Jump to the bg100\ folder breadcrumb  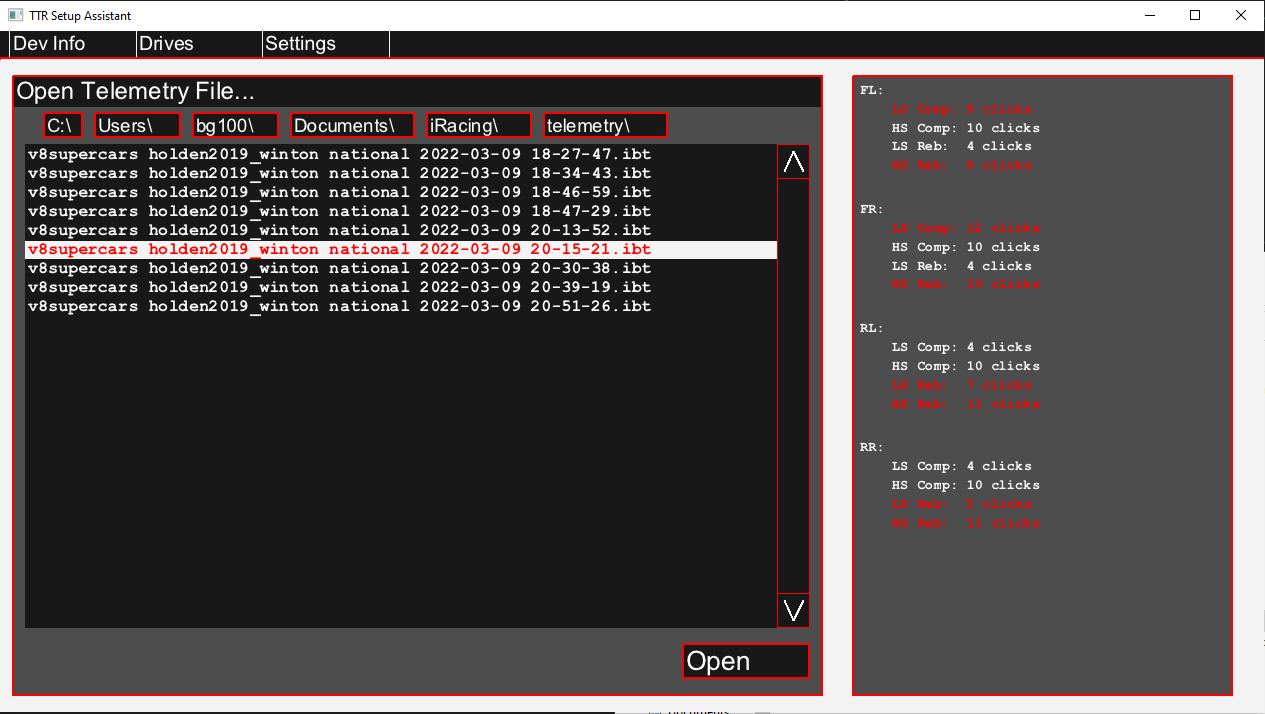pyautogui.click(x=235, y=125)
